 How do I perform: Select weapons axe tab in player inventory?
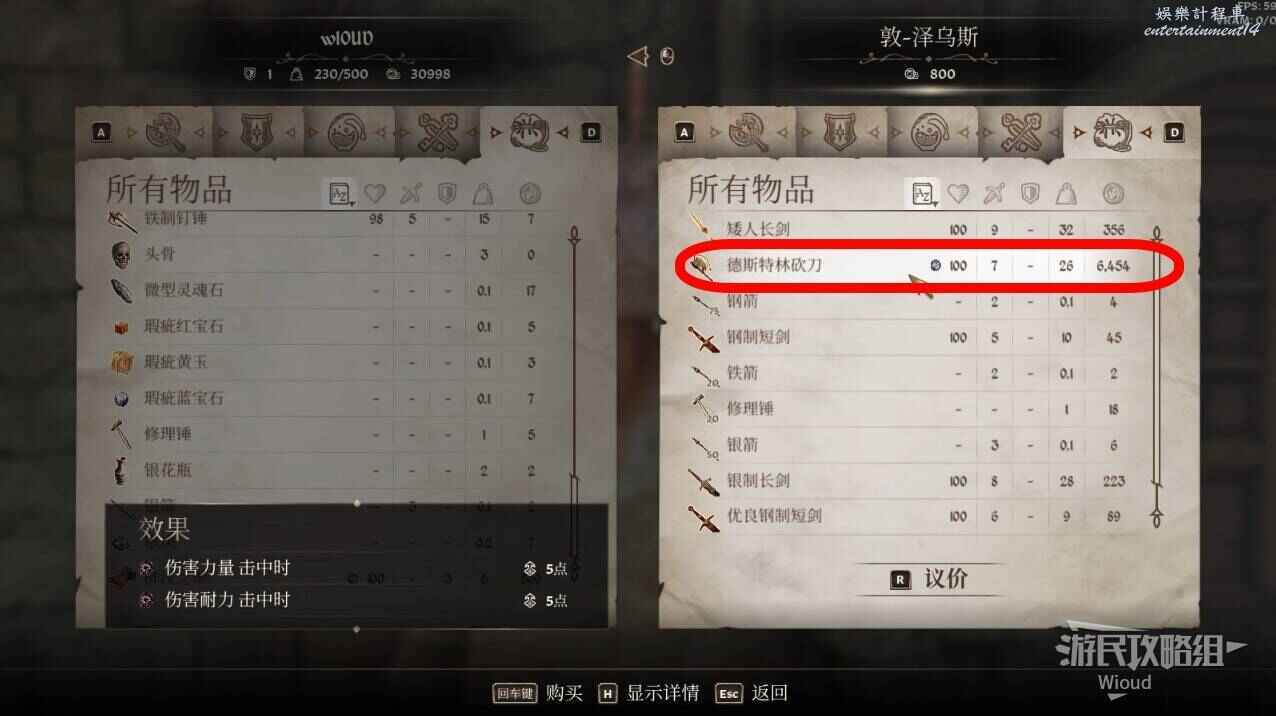pos(165,132)
